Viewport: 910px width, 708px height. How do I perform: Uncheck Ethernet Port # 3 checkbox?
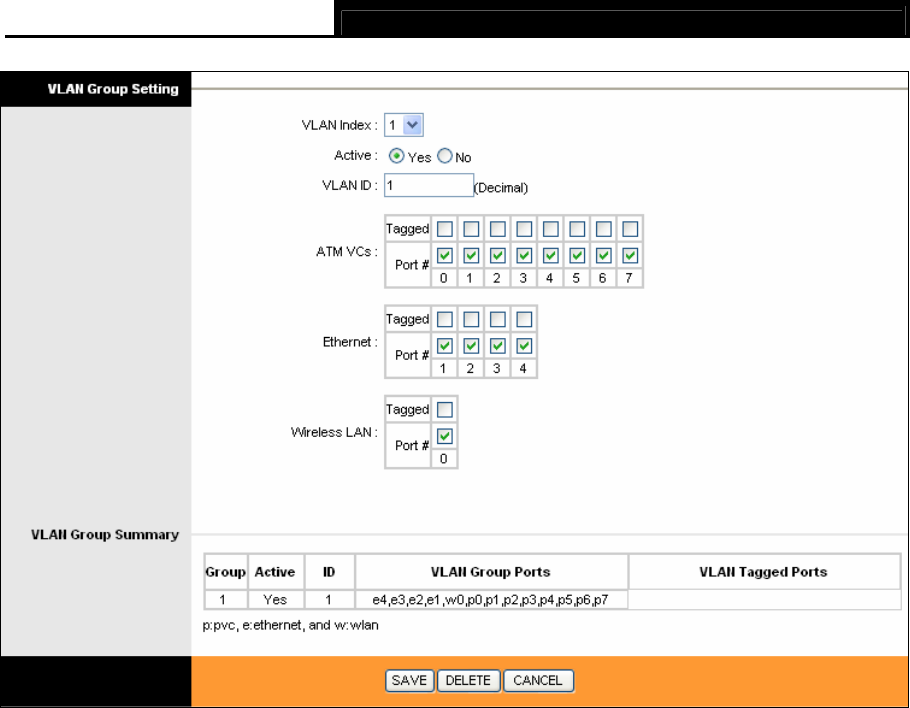pos(497,346)
